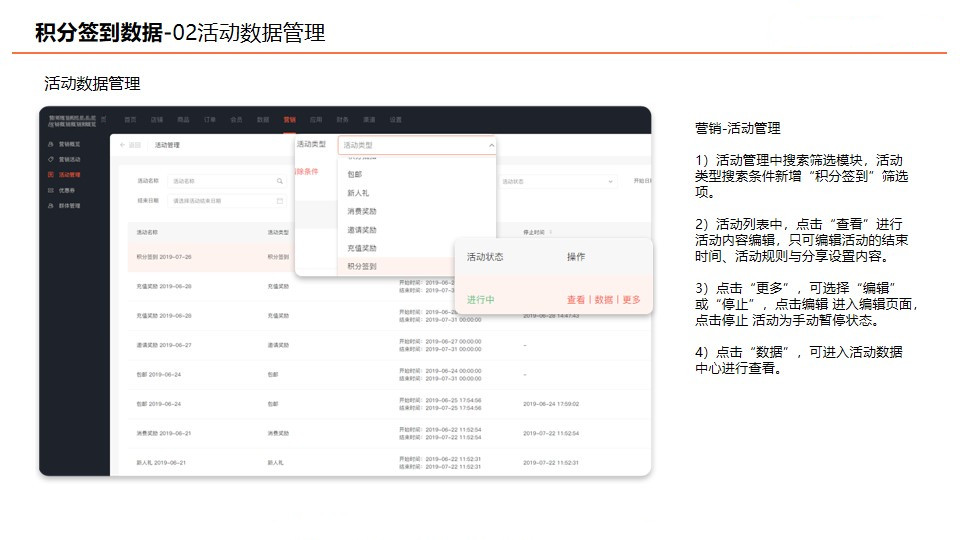Open the 订单 top navigation tab
Image resolution: width=960 pixels, height=540 pixels.
(x=210, y=120)
